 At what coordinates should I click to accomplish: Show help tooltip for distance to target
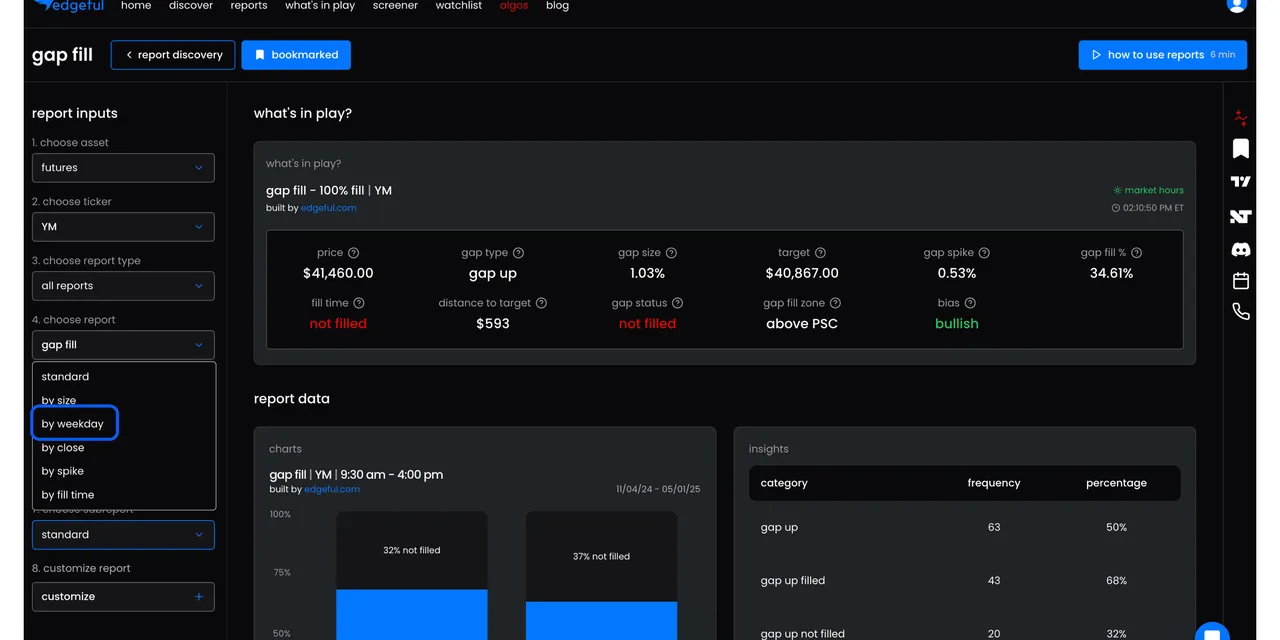tap(541, 303)
